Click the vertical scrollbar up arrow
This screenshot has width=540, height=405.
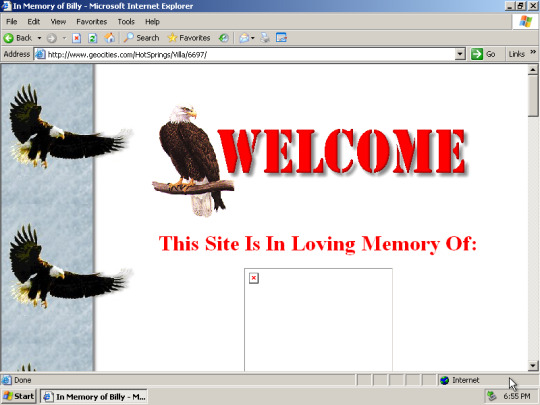pos(532,70)
